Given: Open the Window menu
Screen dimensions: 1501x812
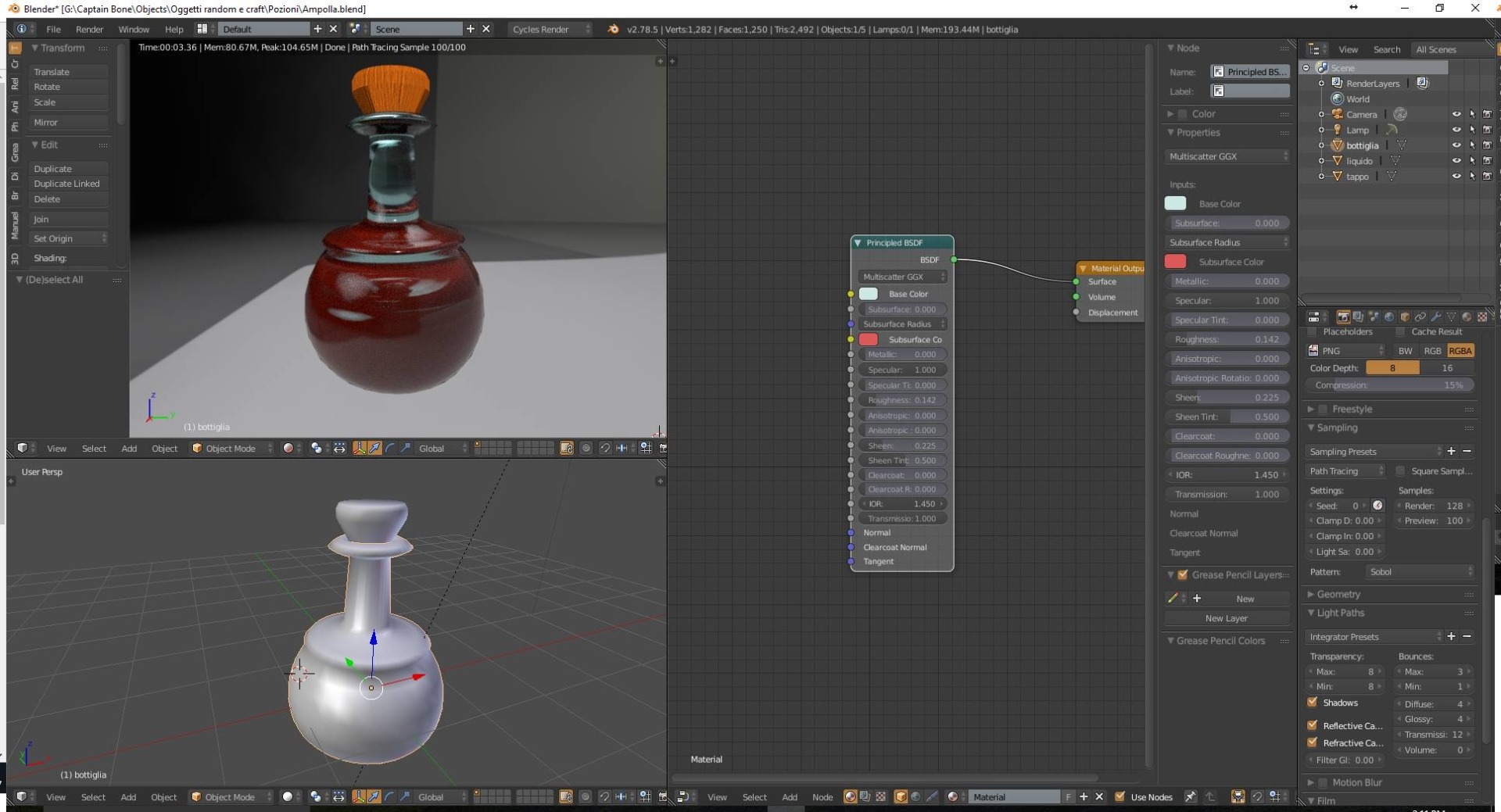Looking at the screenshot, I should click(x=134, y=29).
